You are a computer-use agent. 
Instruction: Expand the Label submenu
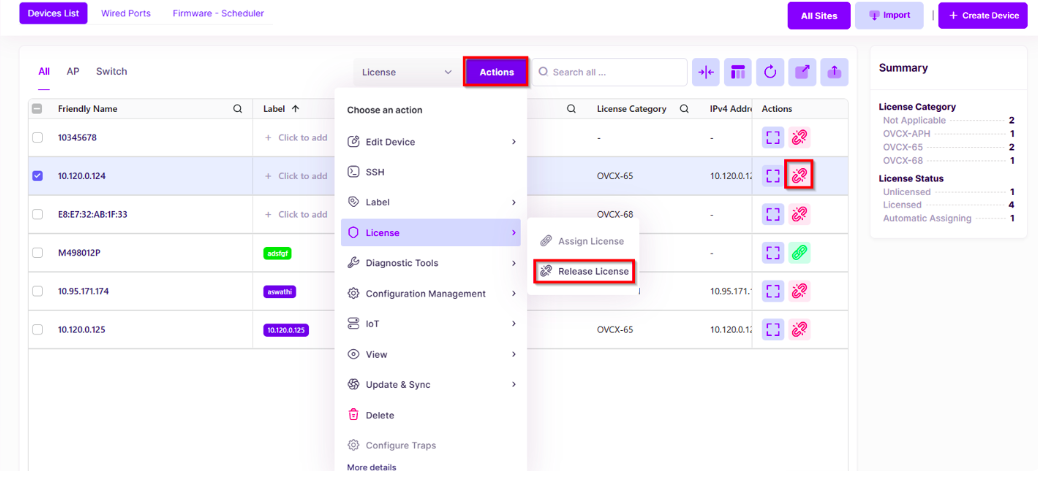[x=431, y=202]
